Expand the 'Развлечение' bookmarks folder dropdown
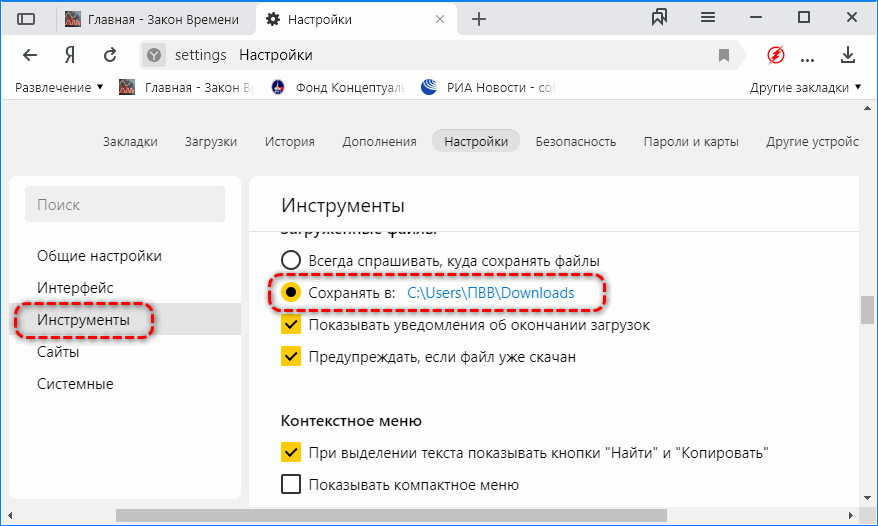 pyautogui.click(x=60, y=87)
